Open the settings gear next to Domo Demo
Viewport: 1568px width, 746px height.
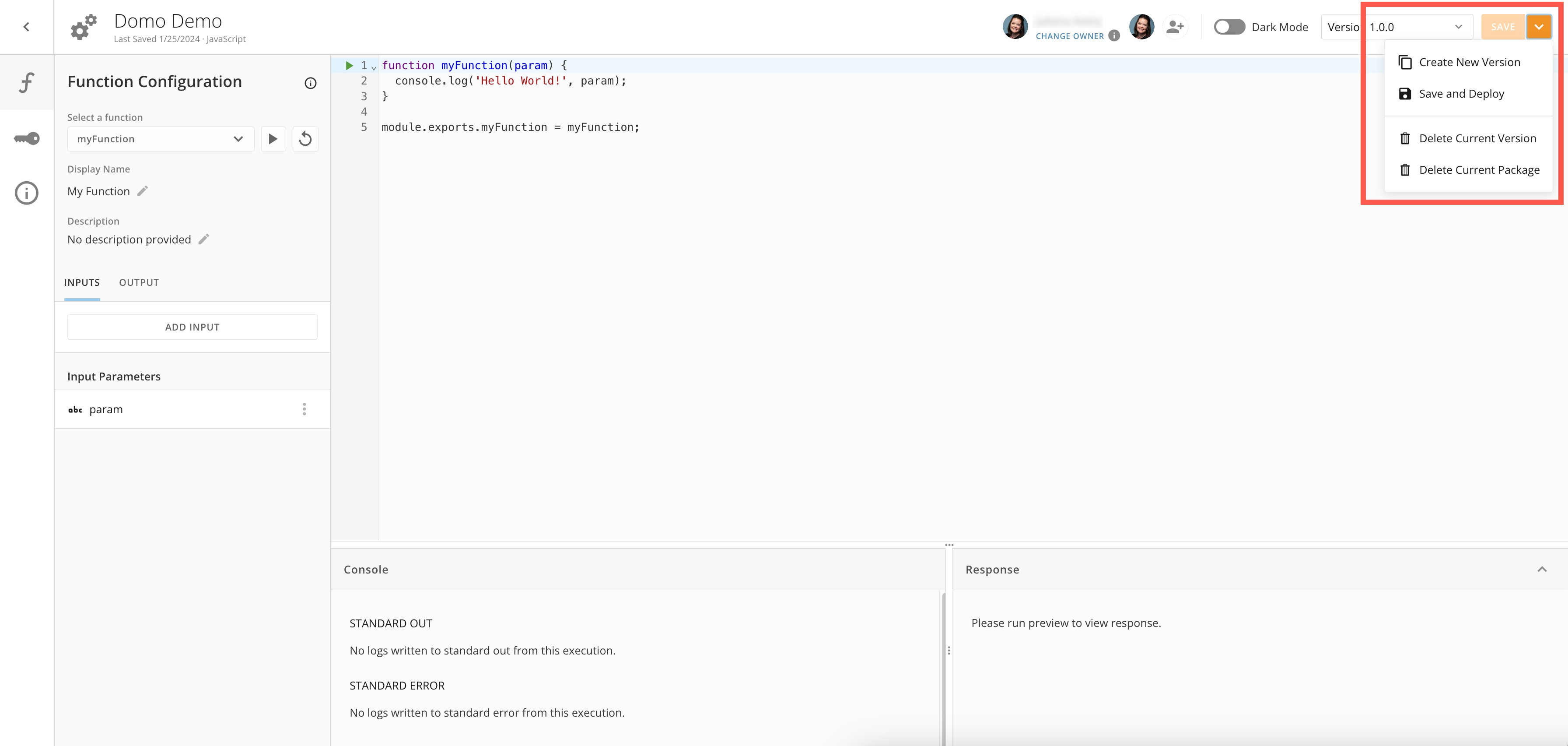[x=83, y=26]
